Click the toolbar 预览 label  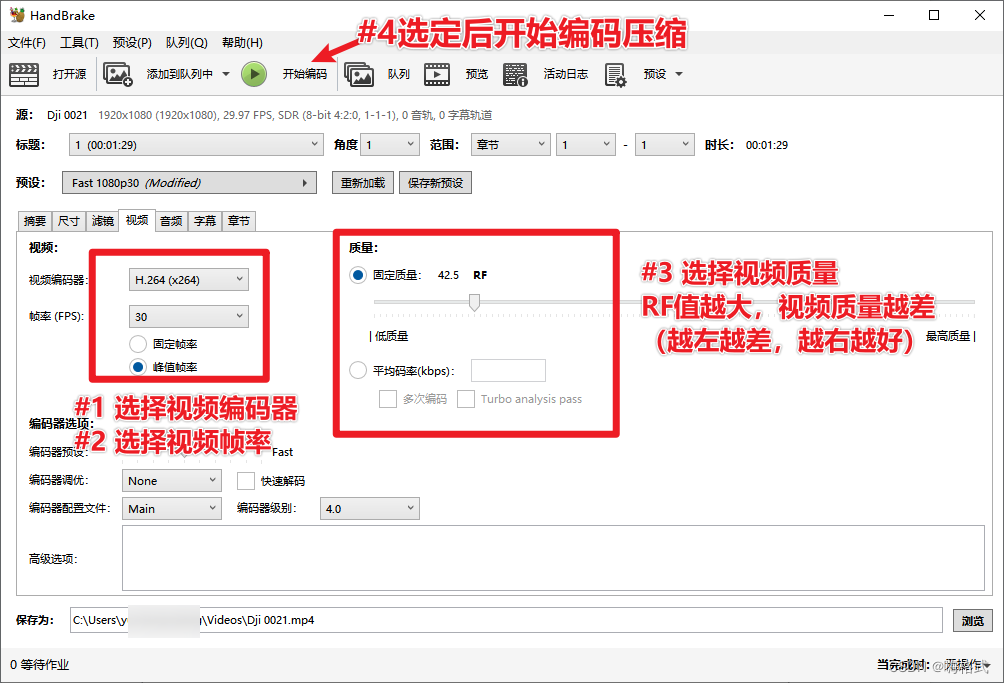[x=476, y=74]
